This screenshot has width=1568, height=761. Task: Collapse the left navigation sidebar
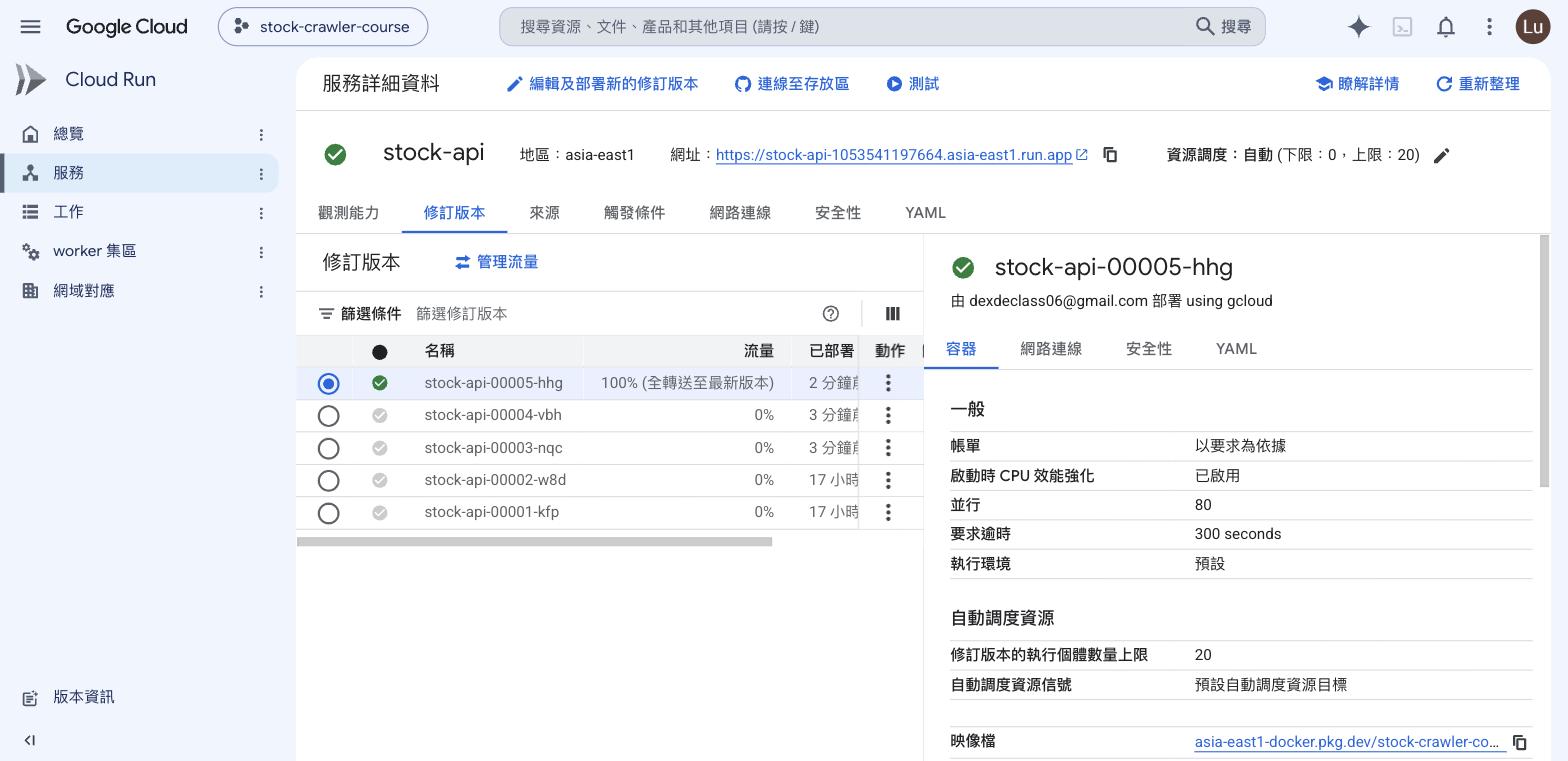click(x=30, y=740)
